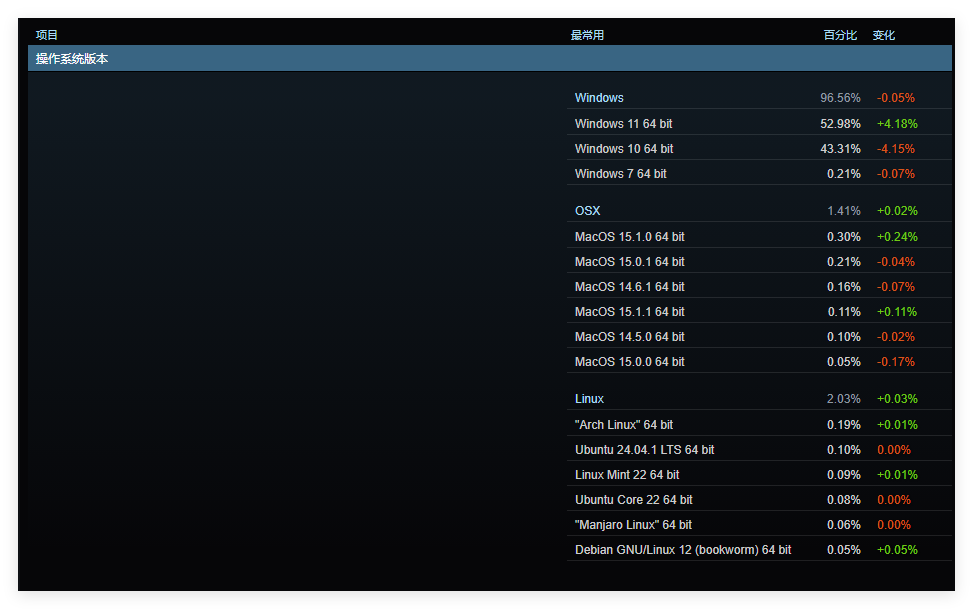
Task: Select the Windows 7 64 bit row
Action: click(x=759, y=174)
